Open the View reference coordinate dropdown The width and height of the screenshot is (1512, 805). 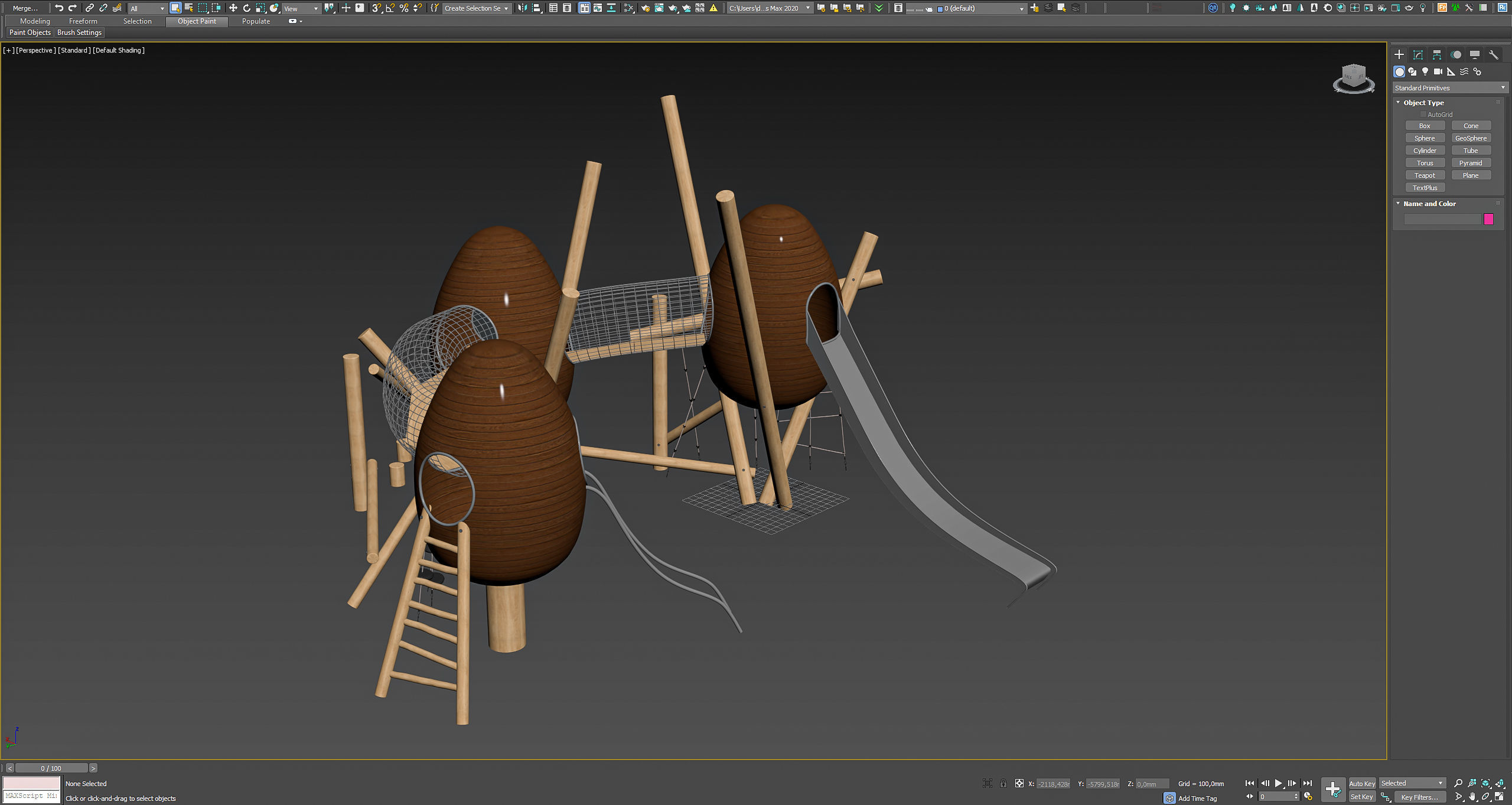(x=301, y=8)
